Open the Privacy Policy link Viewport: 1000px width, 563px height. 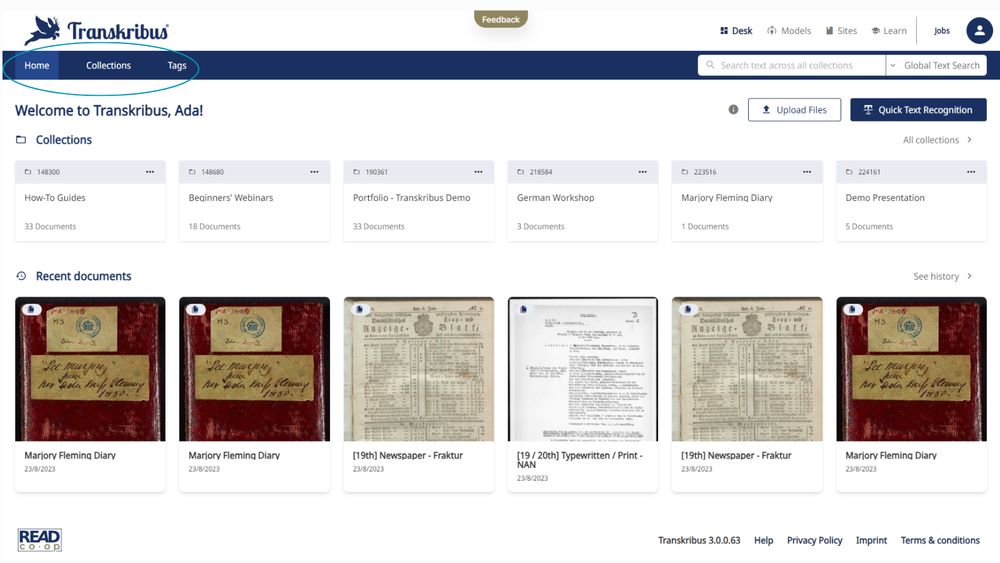[x=814, y=540]
